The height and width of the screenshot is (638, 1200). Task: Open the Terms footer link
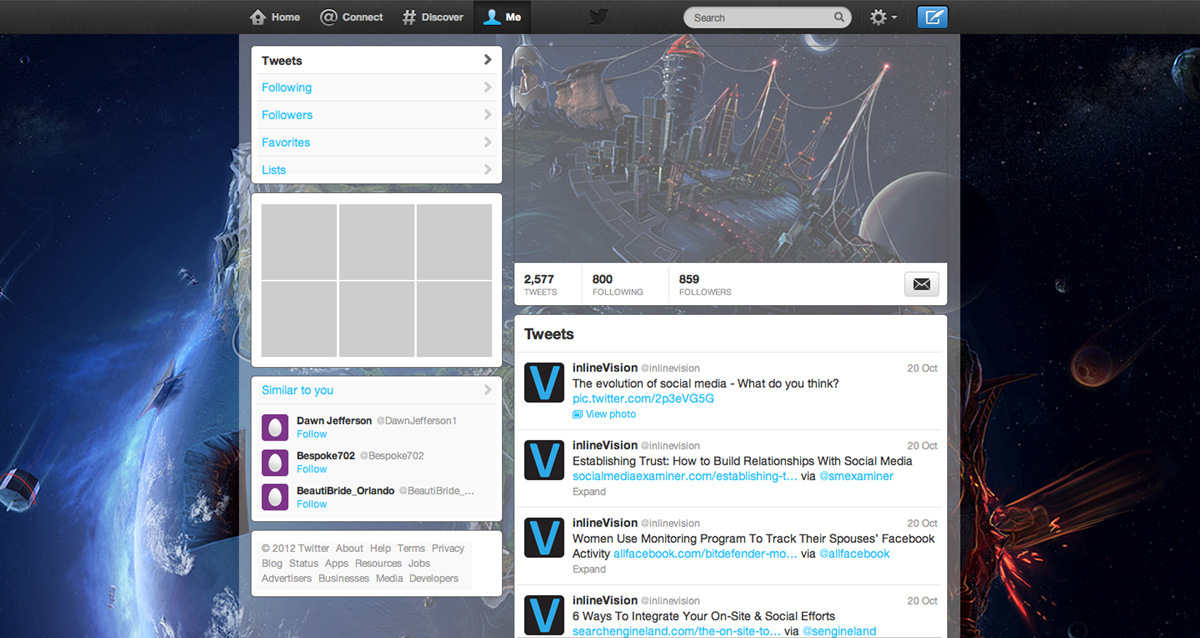tap(411, 548)
